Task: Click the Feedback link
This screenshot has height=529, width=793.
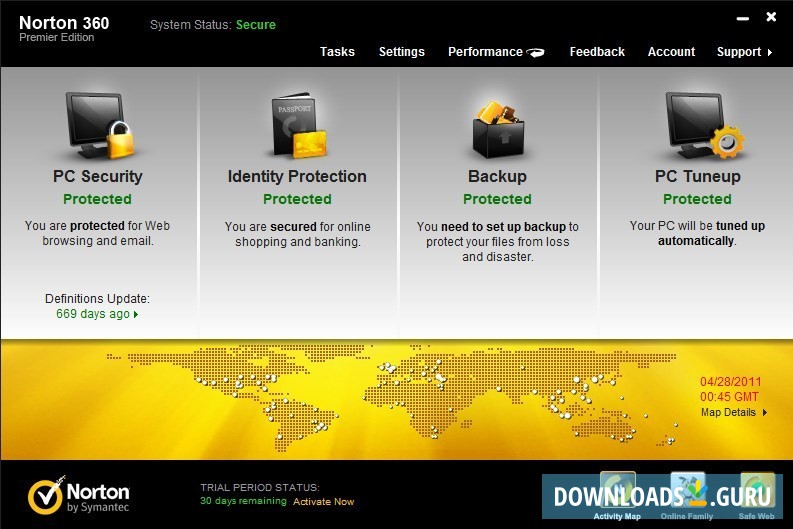Action: coord(597,52)
